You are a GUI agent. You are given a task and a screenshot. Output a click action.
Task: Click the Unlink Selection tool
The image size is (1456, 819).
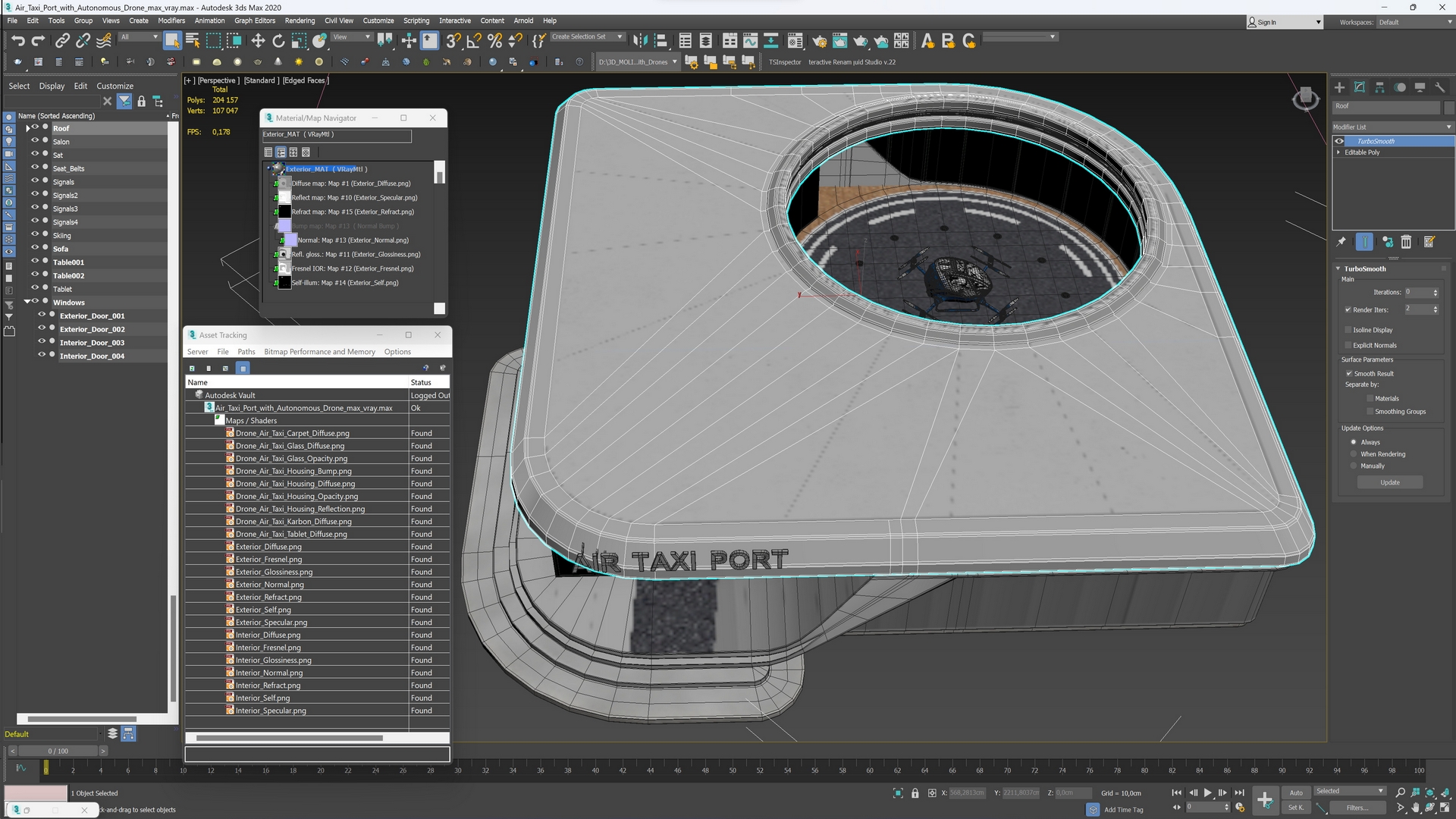pyautogui.click(x=83, y=41)
